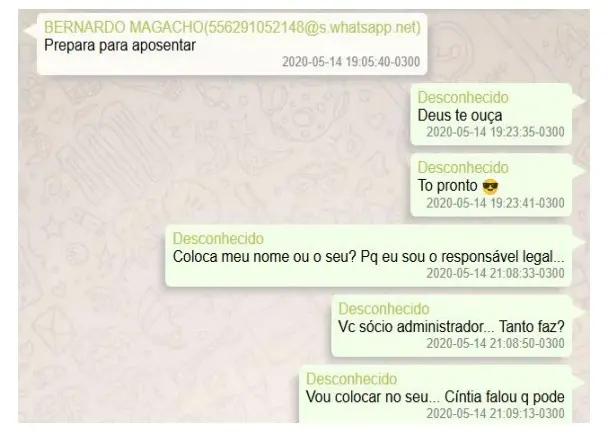The height and width of the screenshot is (444, 610).
Task: Click the 'Vou colocar no seu' message
Action: tap(435, 397)
